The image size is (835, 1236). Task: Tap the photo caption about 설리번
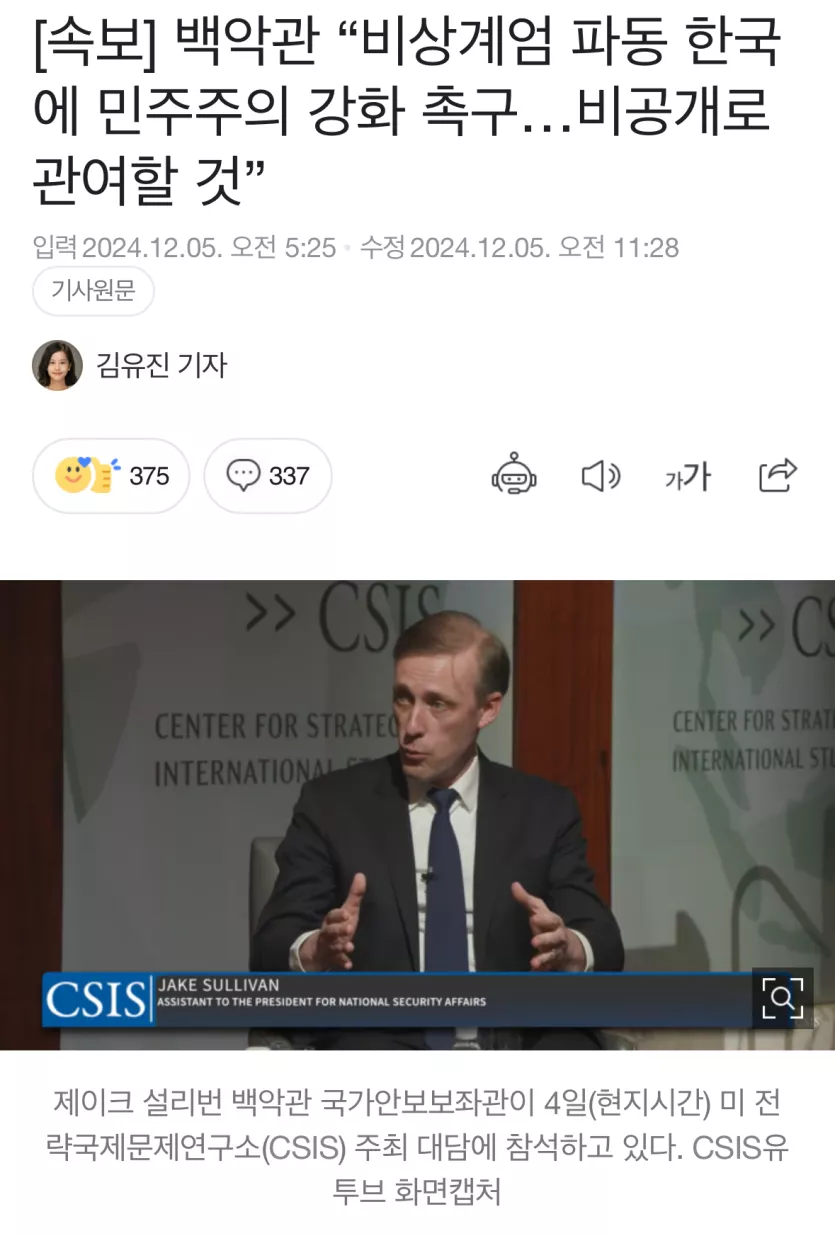pyautogui.click(x=417, y=1148)
